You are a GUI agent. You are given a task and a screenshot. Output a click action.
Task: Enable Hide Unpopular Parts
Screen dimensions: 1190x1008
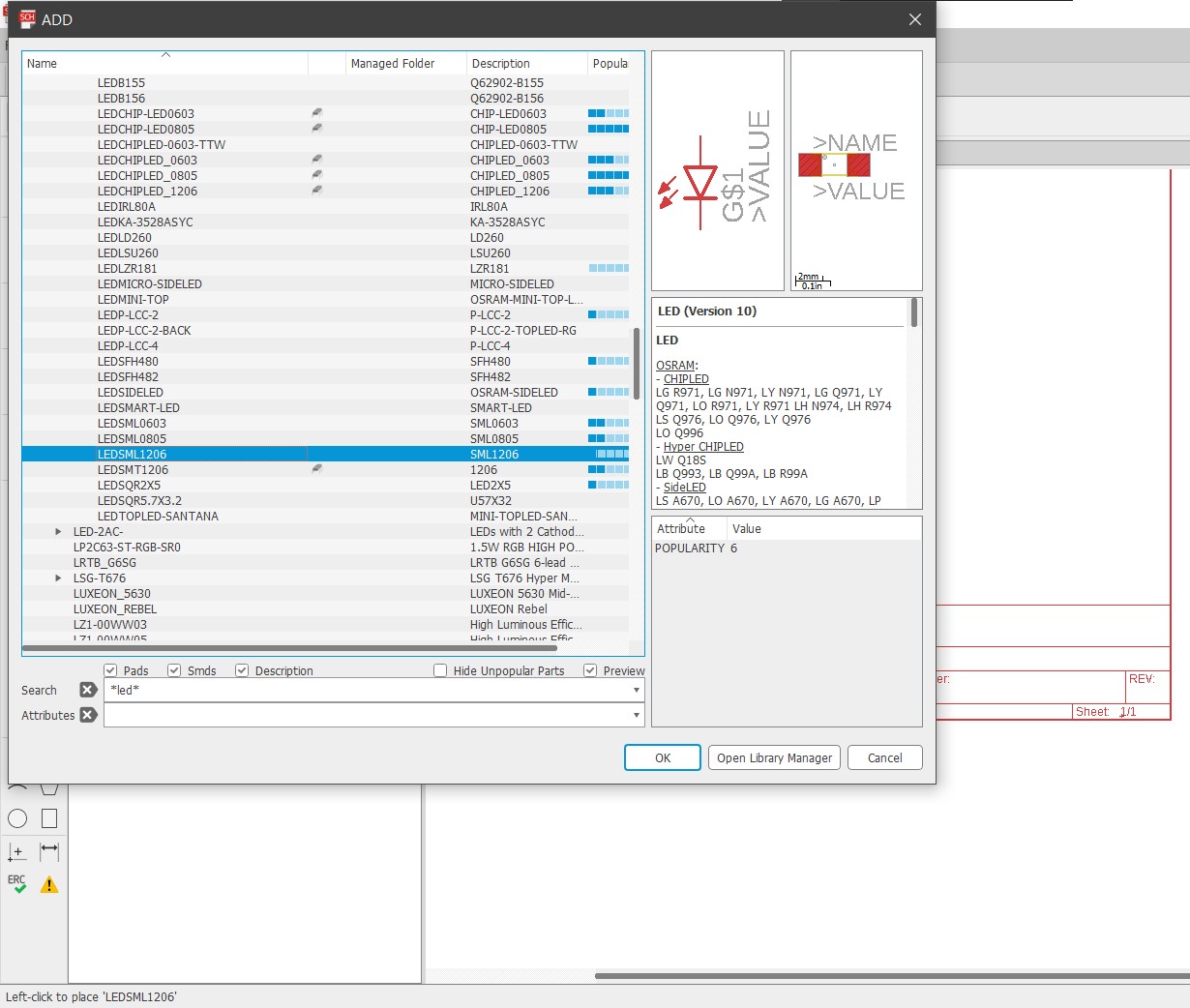click(440, 670)
